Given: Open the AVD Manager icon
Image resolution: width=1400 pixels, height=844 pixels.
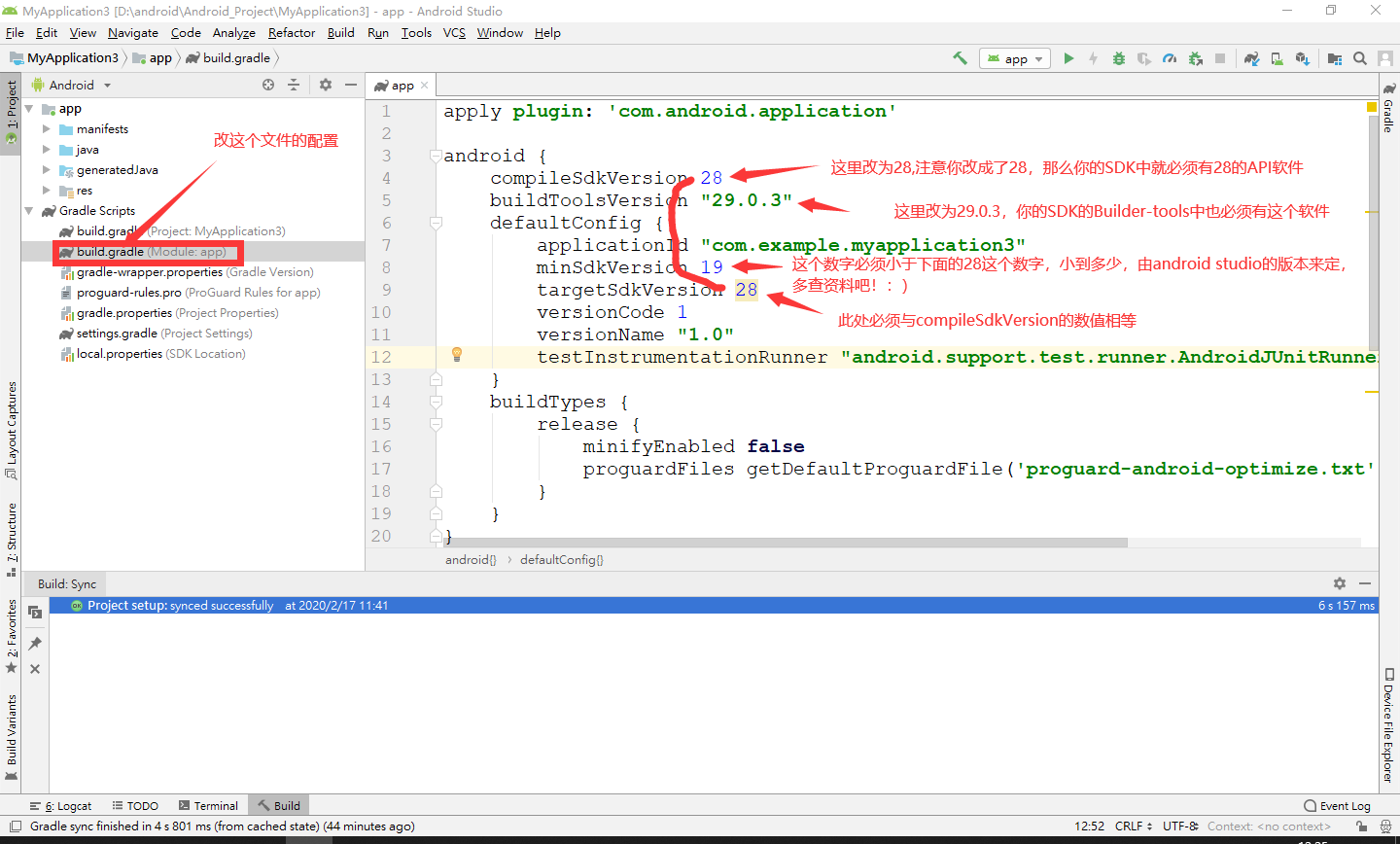Looking at the screenshot, I should [1277, 58].
